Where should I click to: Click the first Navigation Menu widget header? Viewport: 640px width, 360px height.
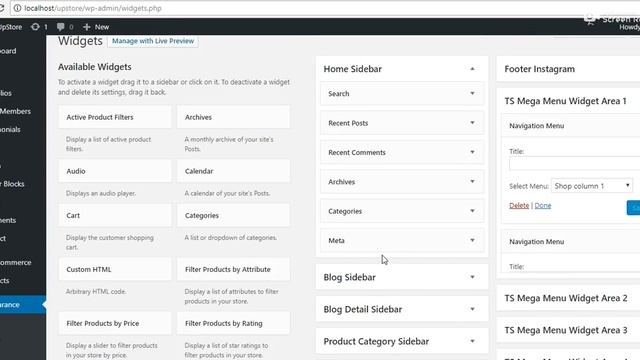(x=571, y=126)
